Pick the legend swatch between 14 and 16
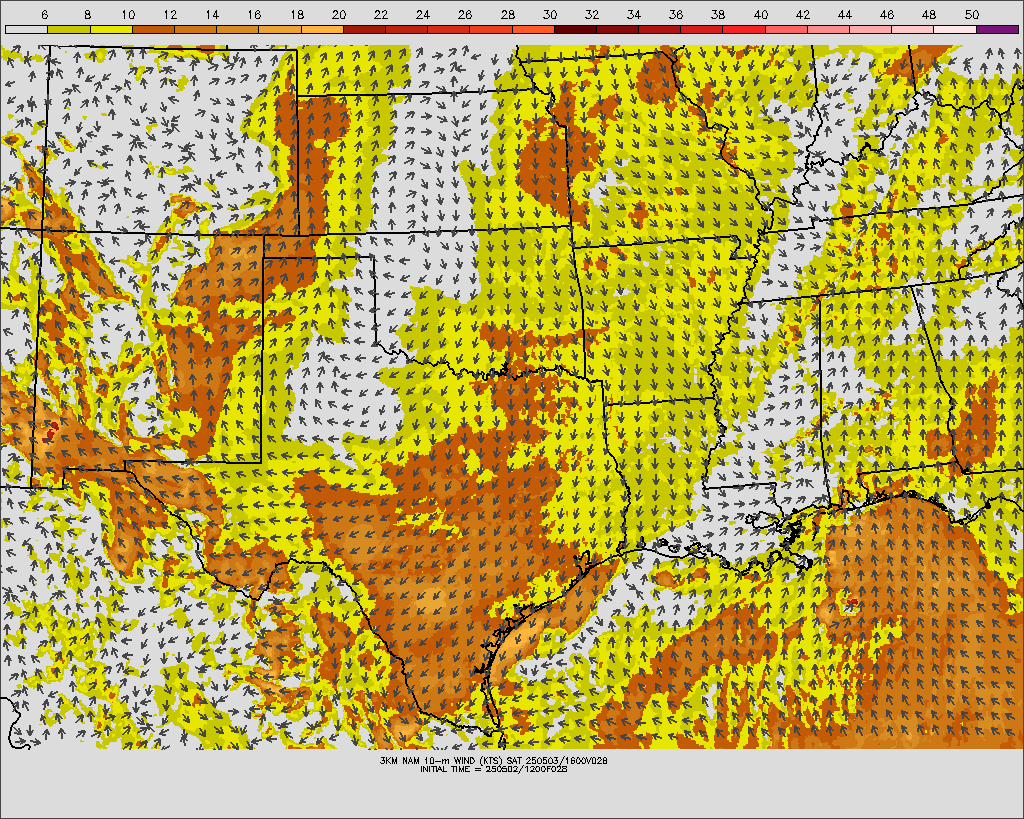Viewport: 1024px width, 819px height. coord(238,29)
